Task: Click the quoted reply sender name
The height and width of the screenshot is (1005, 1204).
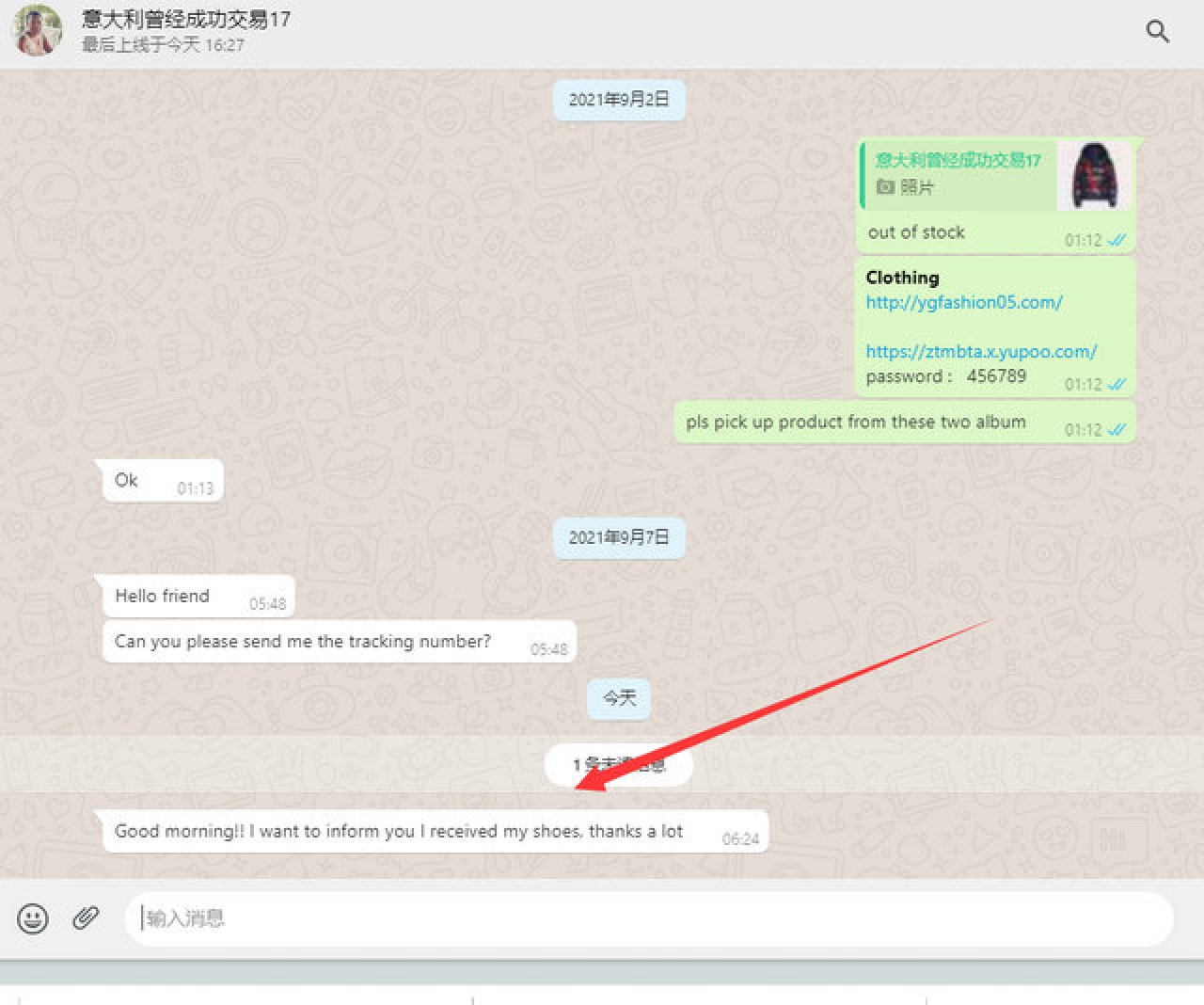Action: (957, 160)
